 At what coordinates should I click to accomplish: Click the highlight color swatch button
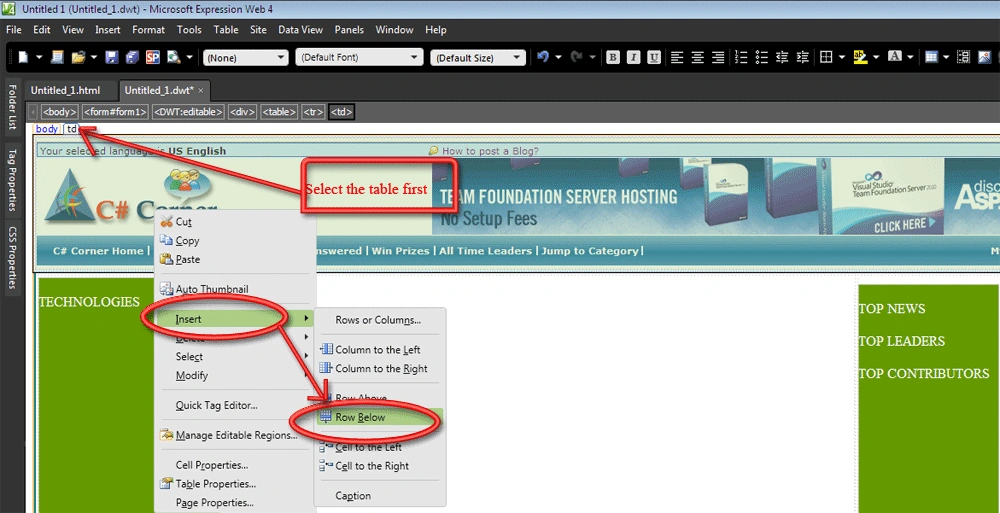pyautogui.click(x=860, y=57)
